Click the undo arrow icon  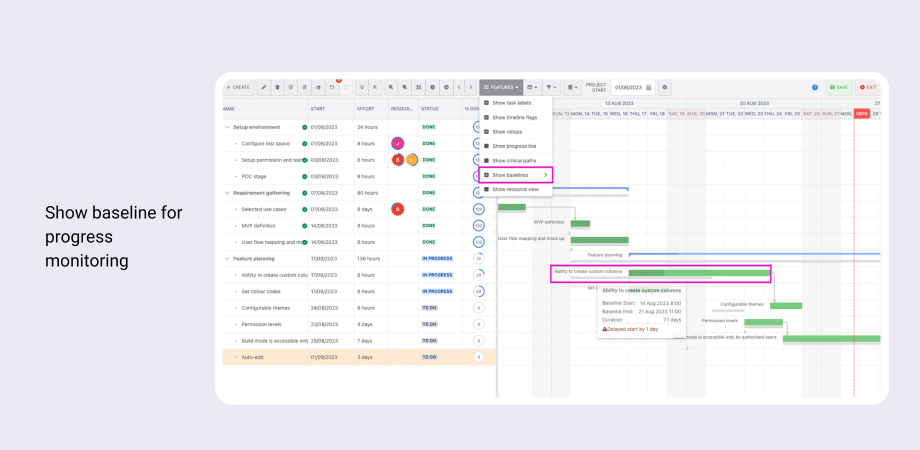pyautogui.click(x=332, y=87)
